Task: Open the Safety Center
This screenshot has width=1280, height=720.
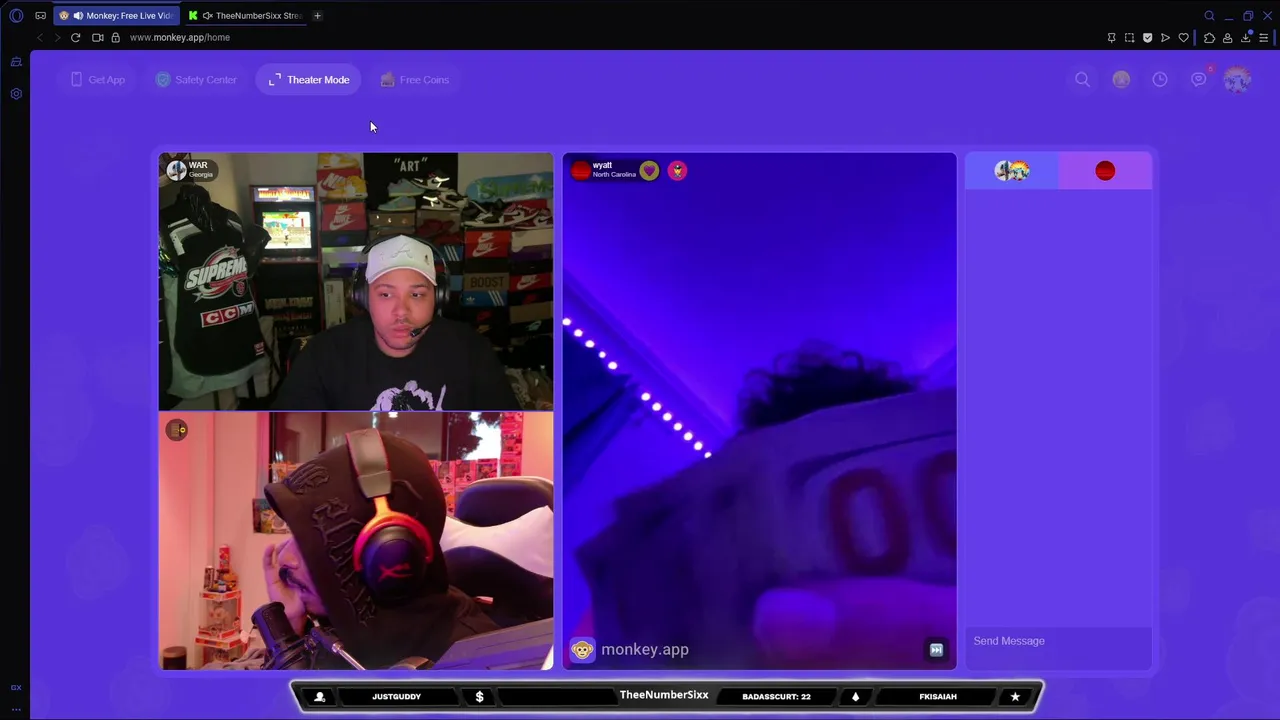Action: (x=196, y=80)
